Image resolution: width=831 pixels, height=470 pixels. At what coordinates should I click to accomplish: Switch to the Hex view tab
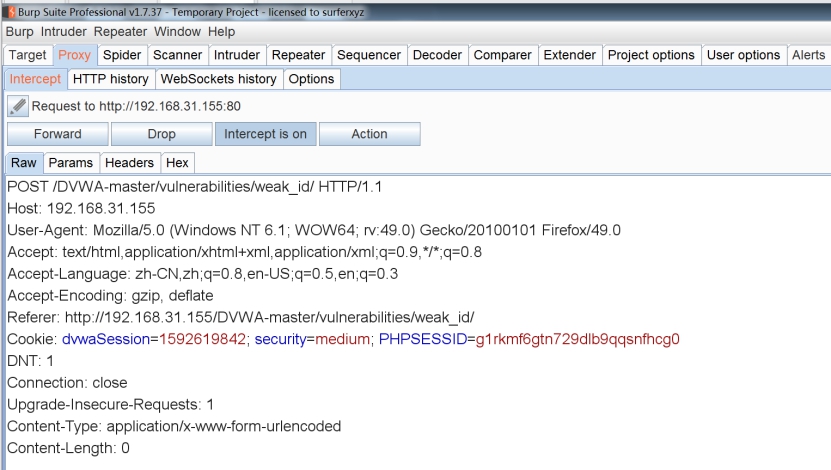[177, 163]
